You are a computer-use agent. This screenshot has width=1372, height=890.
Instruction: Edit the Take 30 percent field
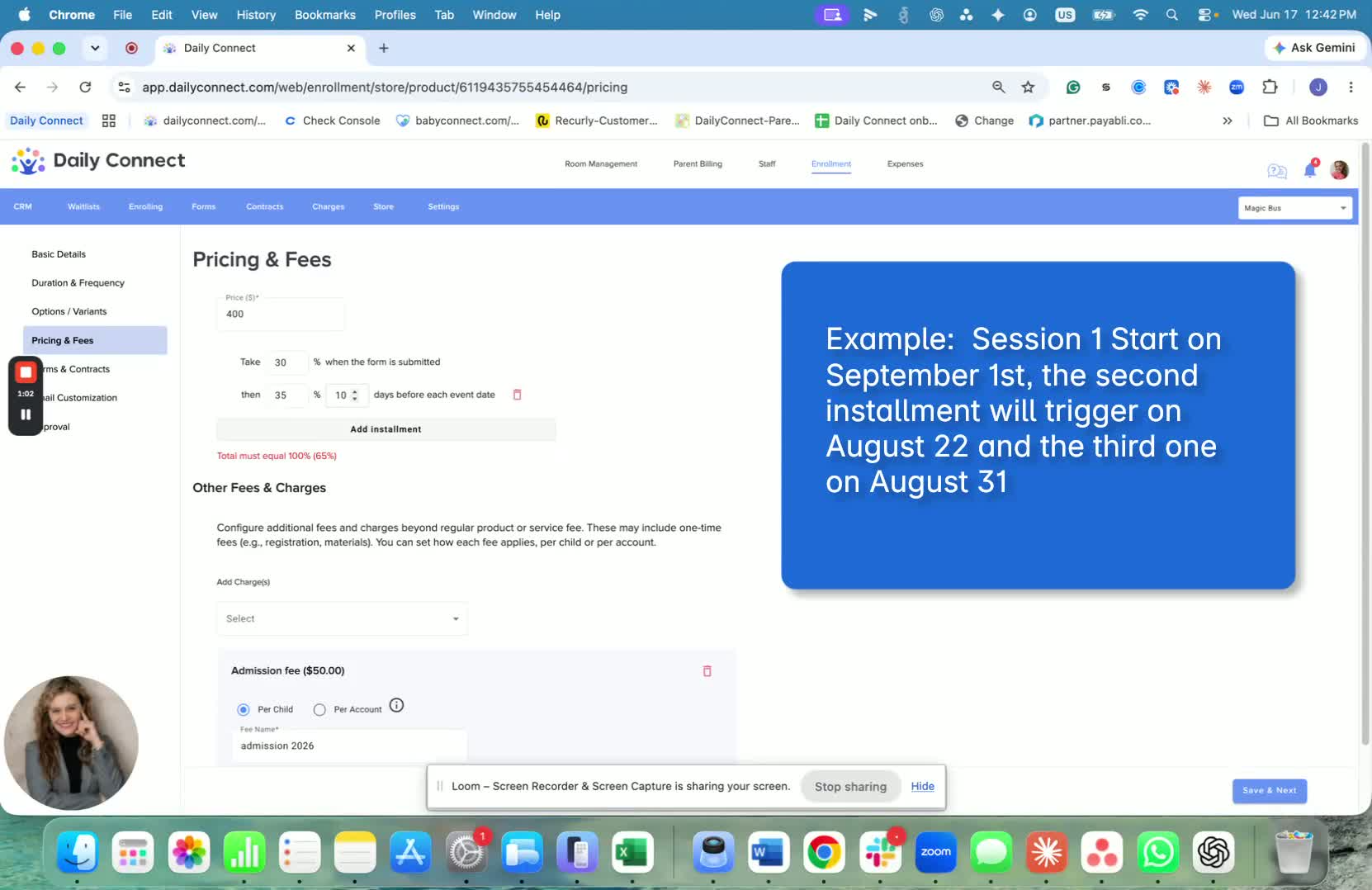tap(287, 362)
